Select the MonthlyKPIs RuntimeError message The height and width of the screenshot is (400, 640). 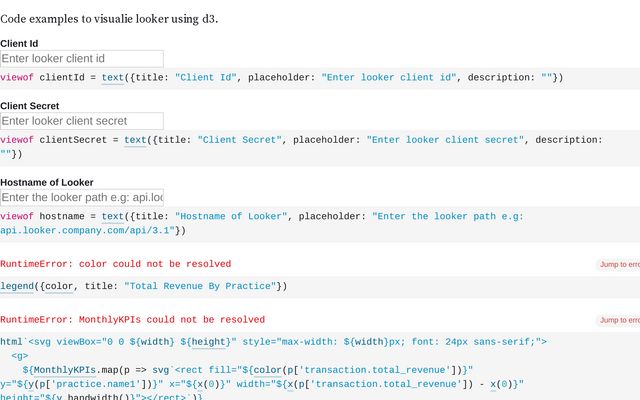132,320
